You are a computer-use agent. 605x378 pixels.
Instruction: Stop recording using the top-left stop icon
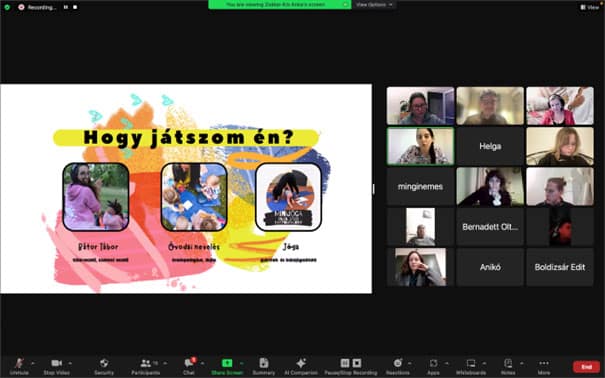click(x=75, y=7)
